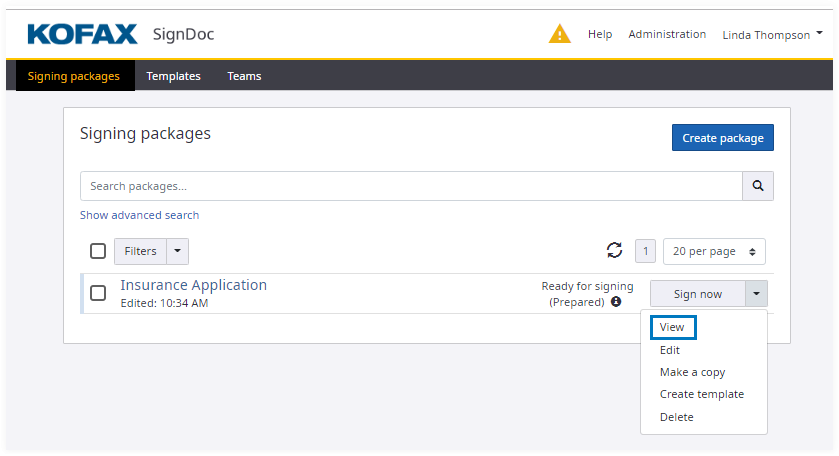
Task: Click the yellow warning triangle icon
Action: (x=560, y=34)
